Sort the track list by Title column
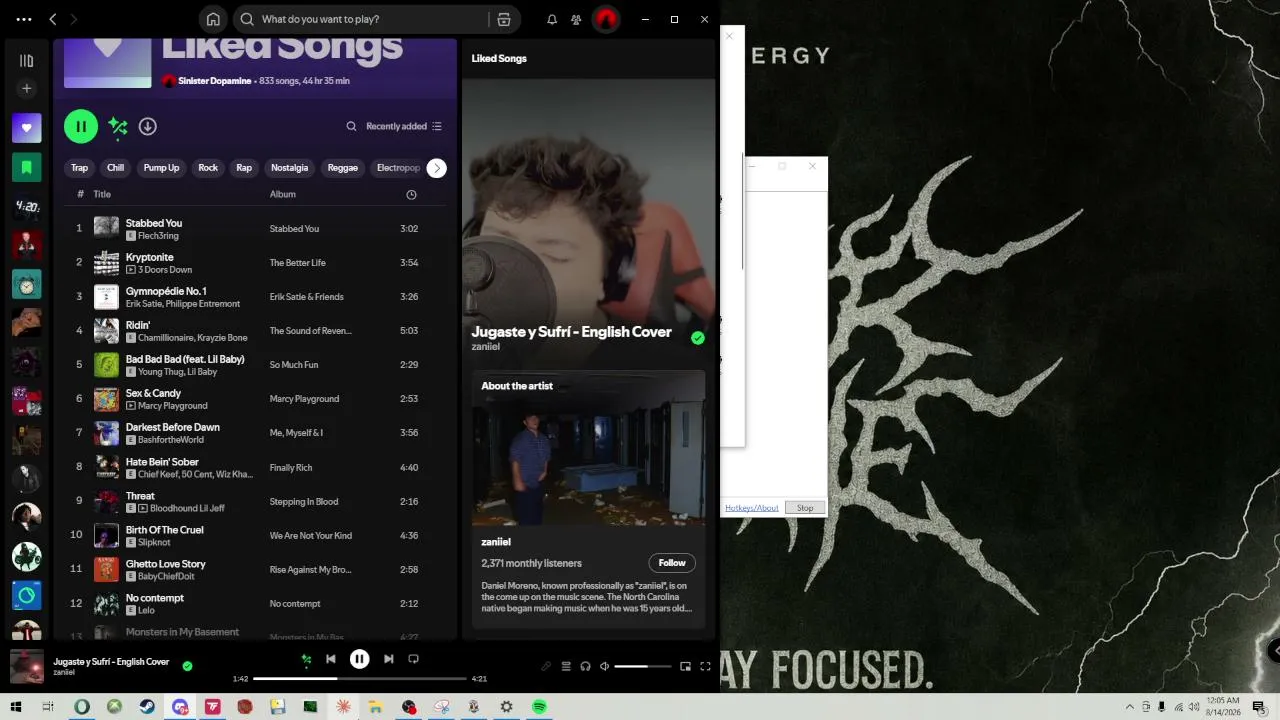 click(102, 194)
